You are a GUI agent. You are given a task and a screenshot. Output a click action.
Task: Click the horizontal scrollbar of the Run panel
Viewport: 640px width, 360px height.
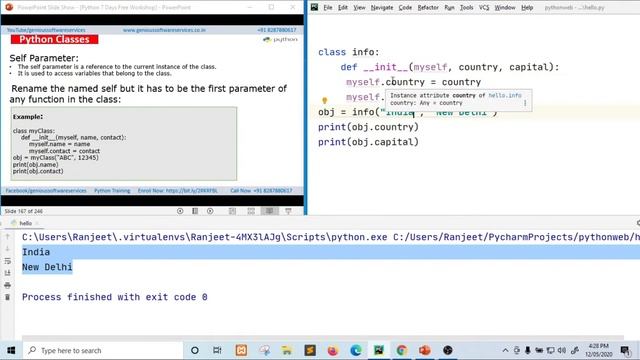pyautogui.click(x=322, y=338)
